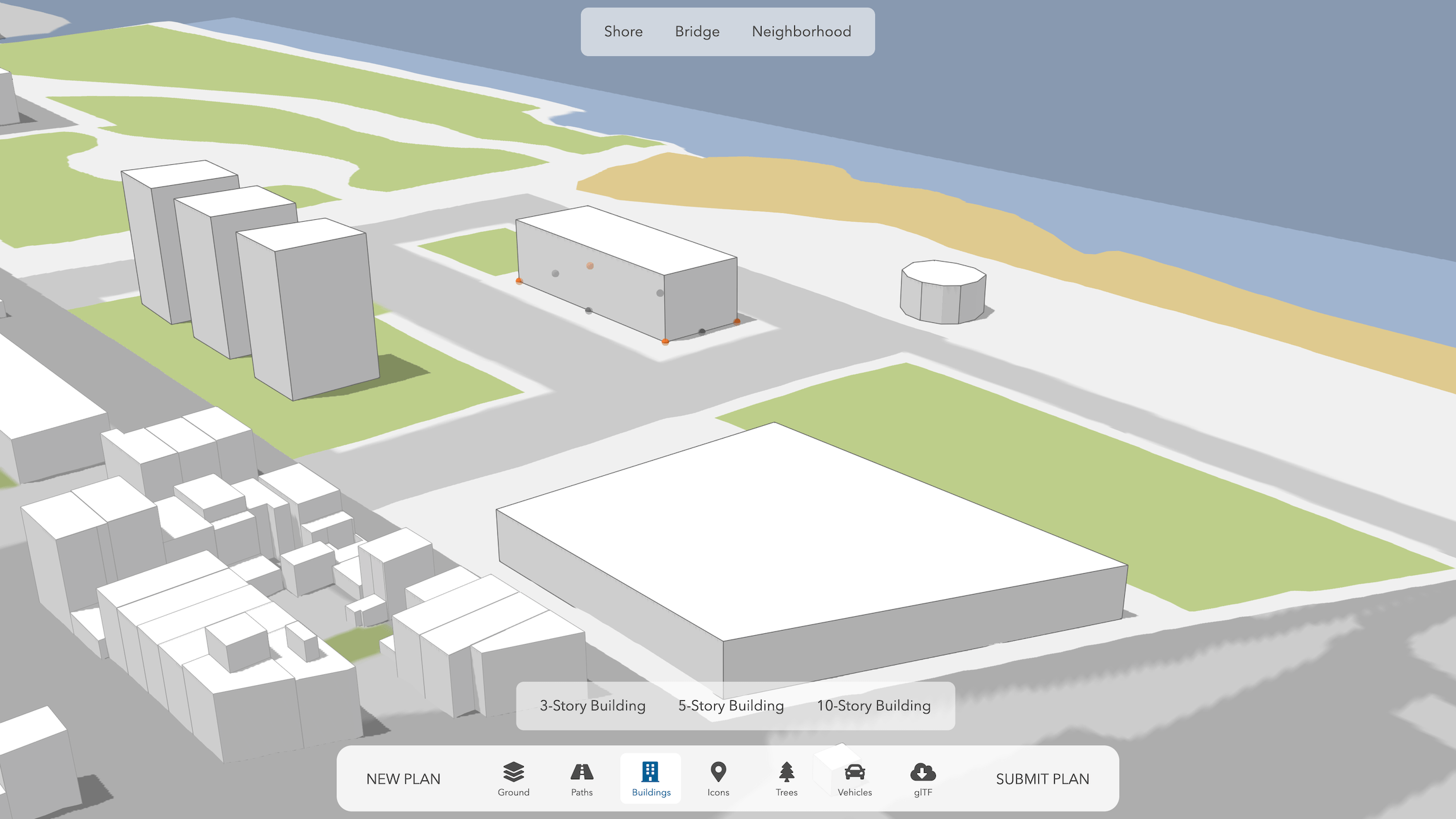Click the pale orange handle on selected building's wall
Image resolution: width=1456 pixels, height=819 pixels.
(590, 266)
